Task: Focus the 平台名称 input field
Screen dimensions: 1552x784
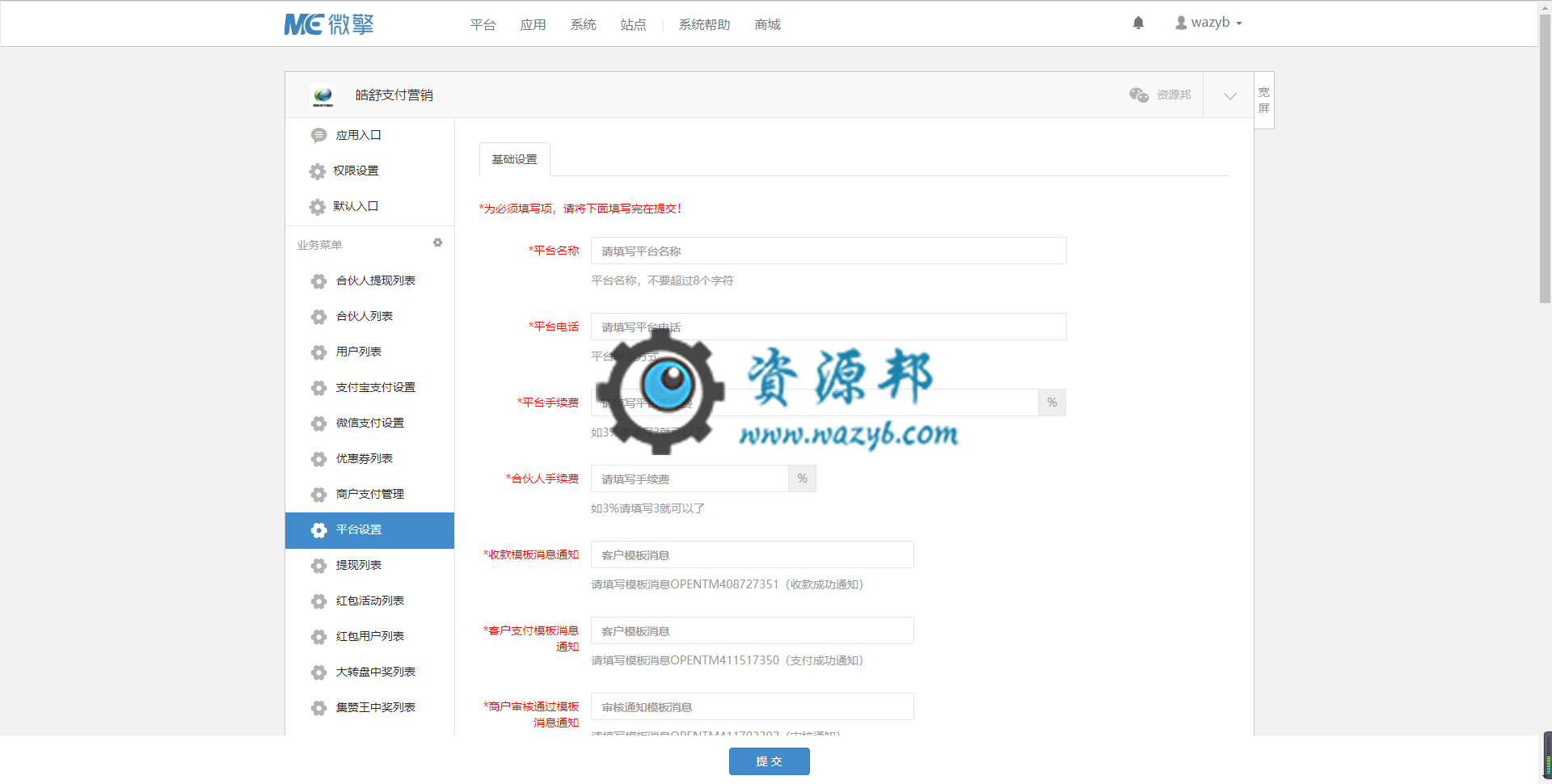Action: pyautogui.click(x=829, y=251)
